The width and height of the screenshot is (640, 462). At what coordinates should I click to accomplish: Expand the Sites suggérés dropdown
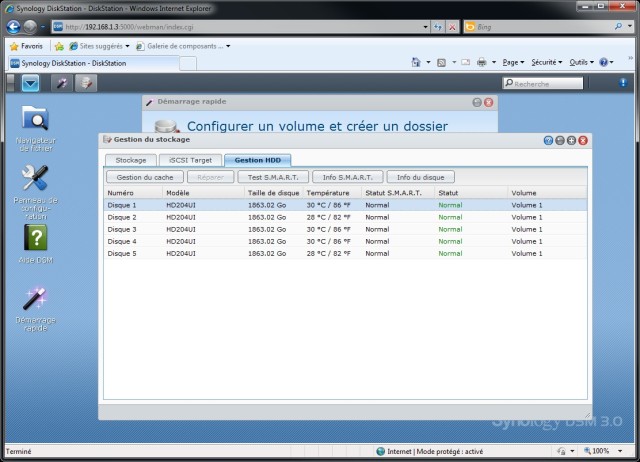128,46
